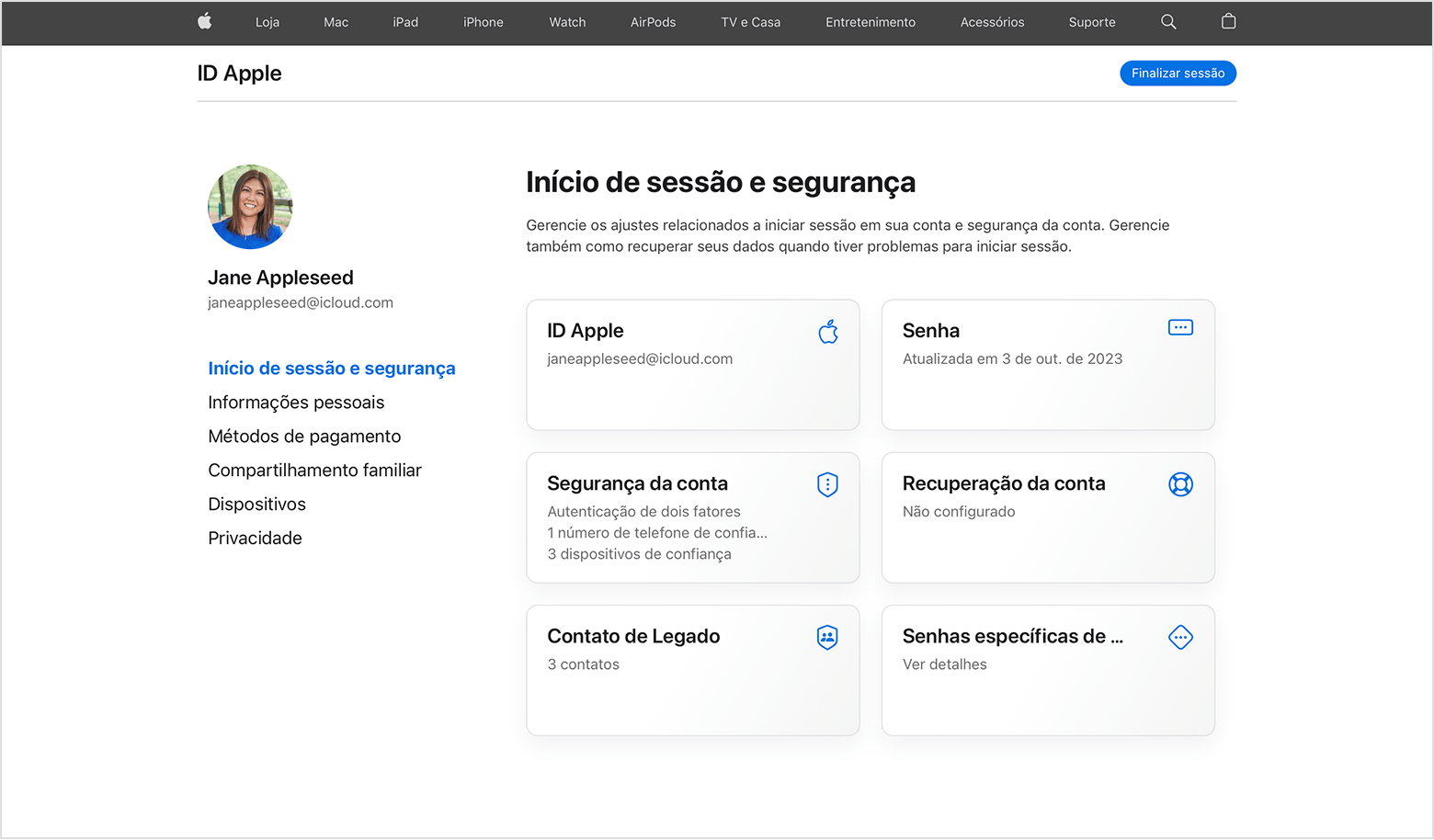Open the Contato de Legado card title

coord(633,636)
